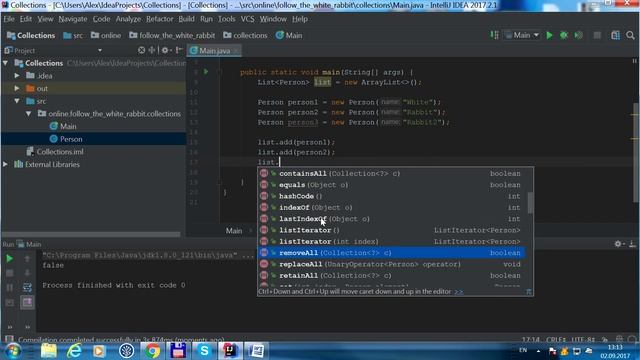Viewport: 640px width, 360px height.
Task: Expand External Libraries node
Action: click(5, 164)
